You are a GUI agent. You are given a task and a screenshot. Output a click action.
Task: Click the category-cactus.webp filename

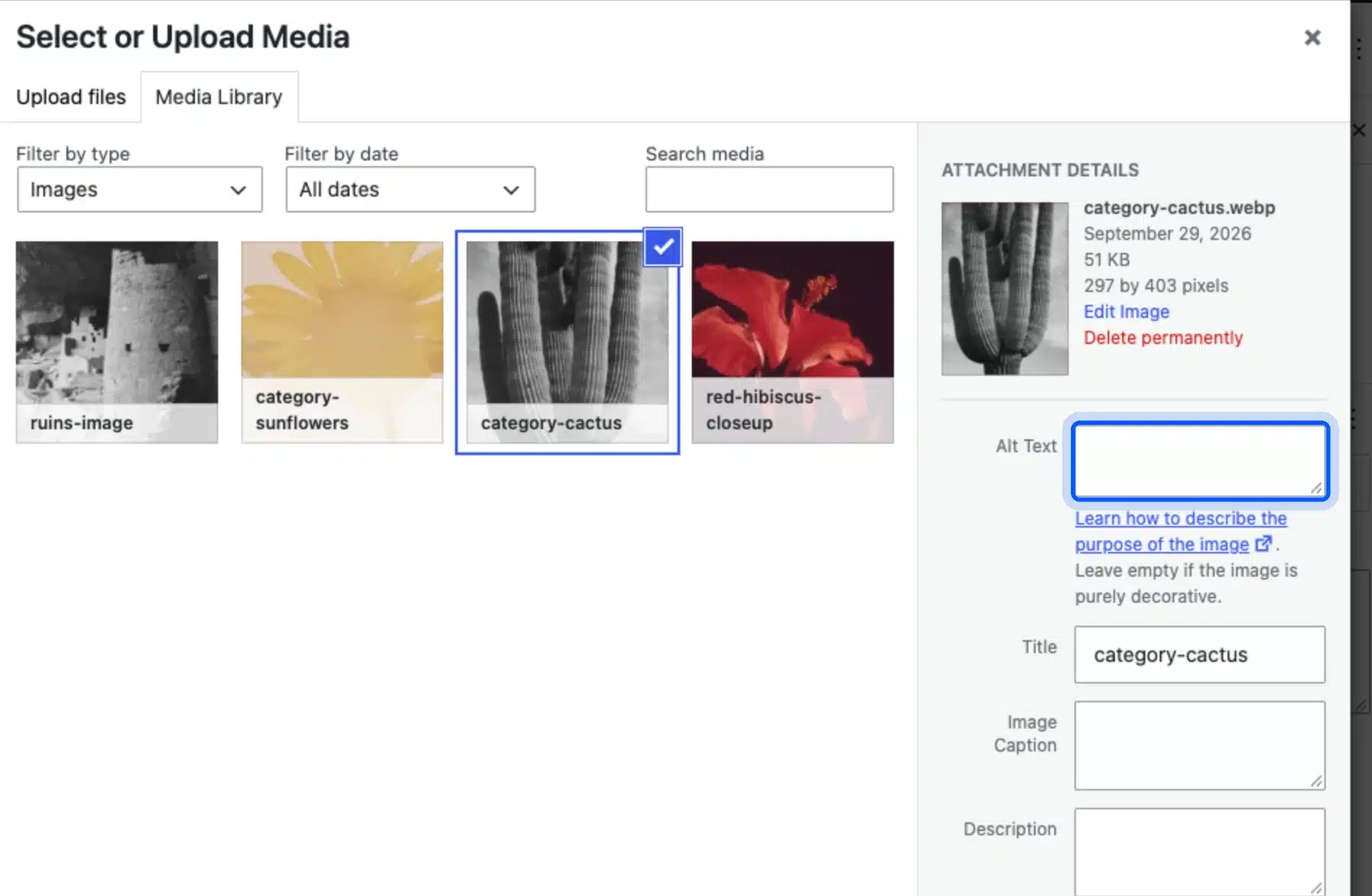(1179, 207)
